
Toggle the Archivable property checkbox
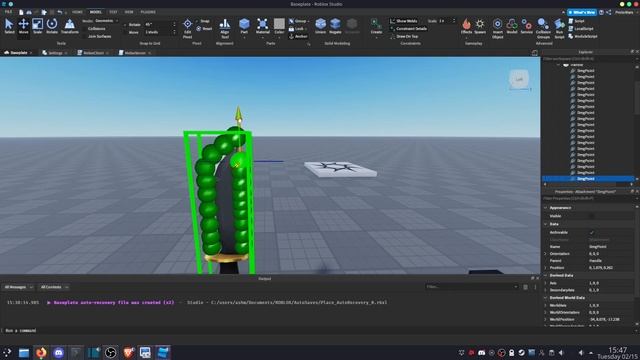[592, 232]
